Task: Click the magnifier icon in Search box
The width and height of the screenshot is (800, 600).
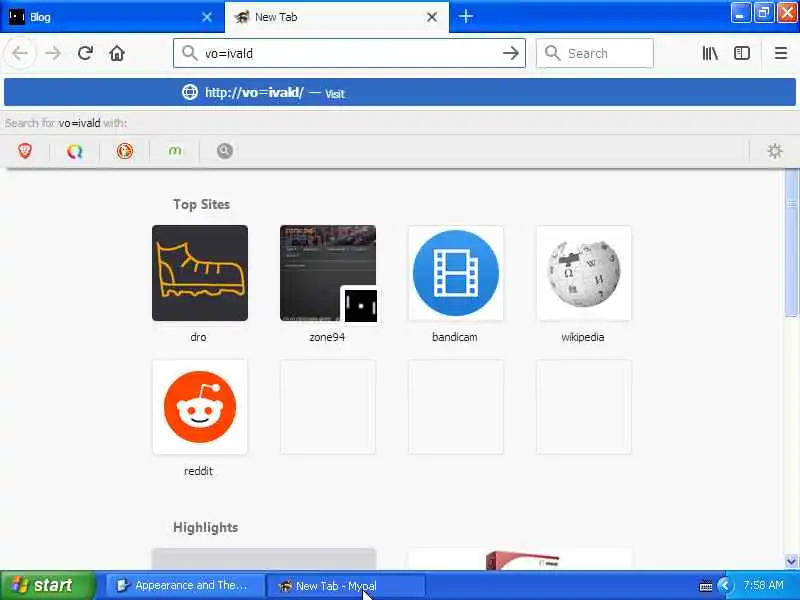Action: [x=552, y=53]
